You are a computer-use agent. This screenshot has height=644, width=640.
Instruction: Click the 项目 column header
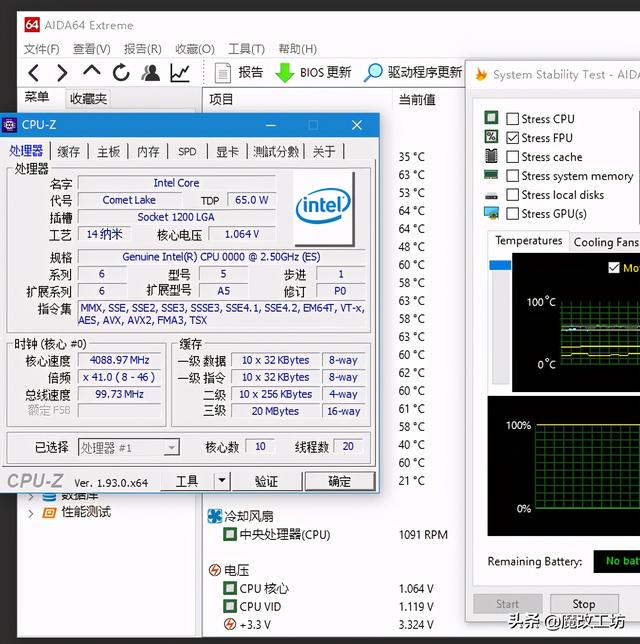pyautogui.click(x=221, y=99)
